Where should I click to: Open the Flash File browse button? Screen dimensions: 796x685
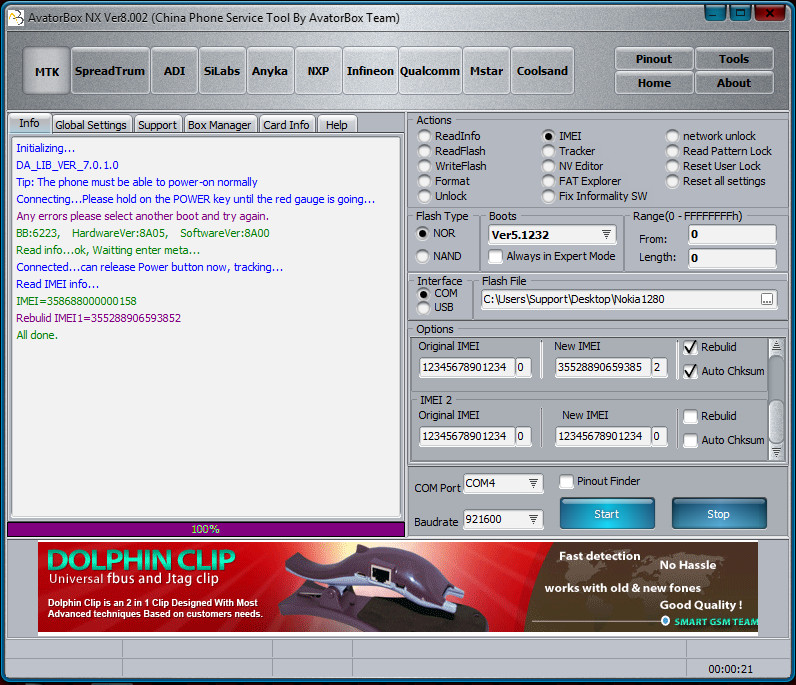point(767,300)
